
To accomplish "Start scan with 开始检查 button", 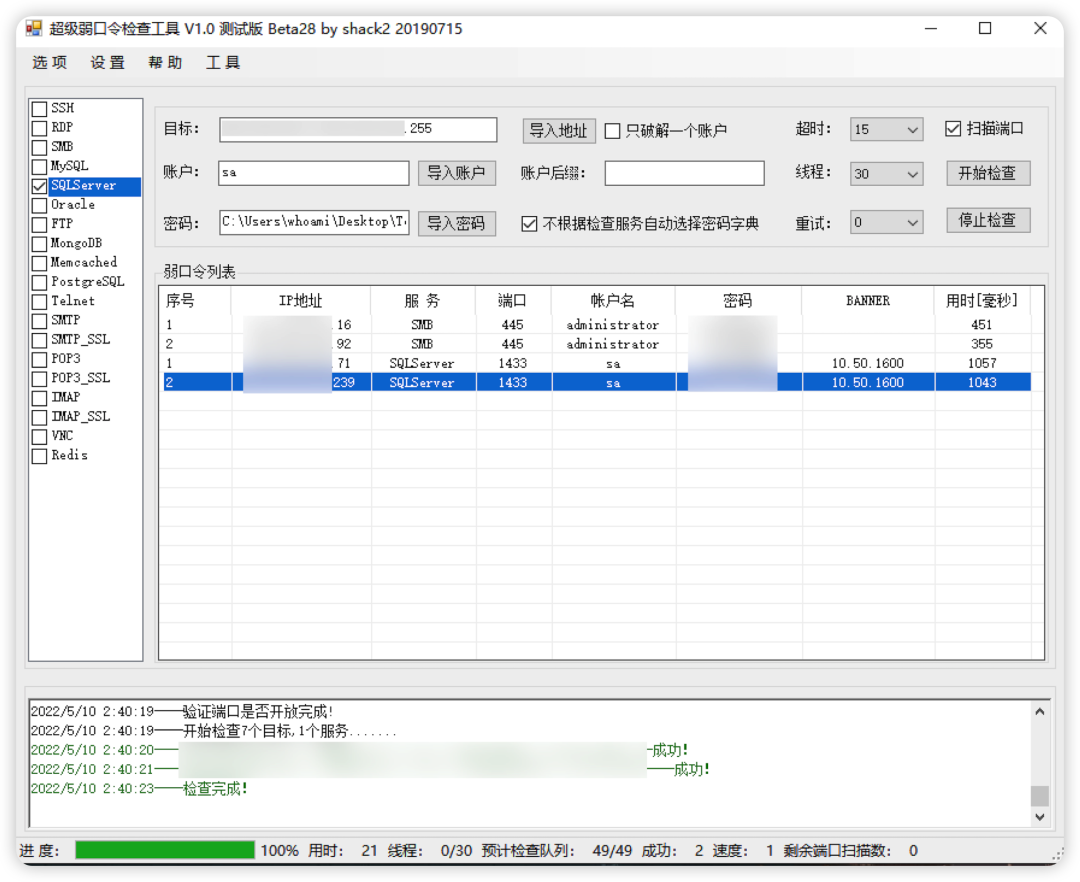I will pos(988,173).
